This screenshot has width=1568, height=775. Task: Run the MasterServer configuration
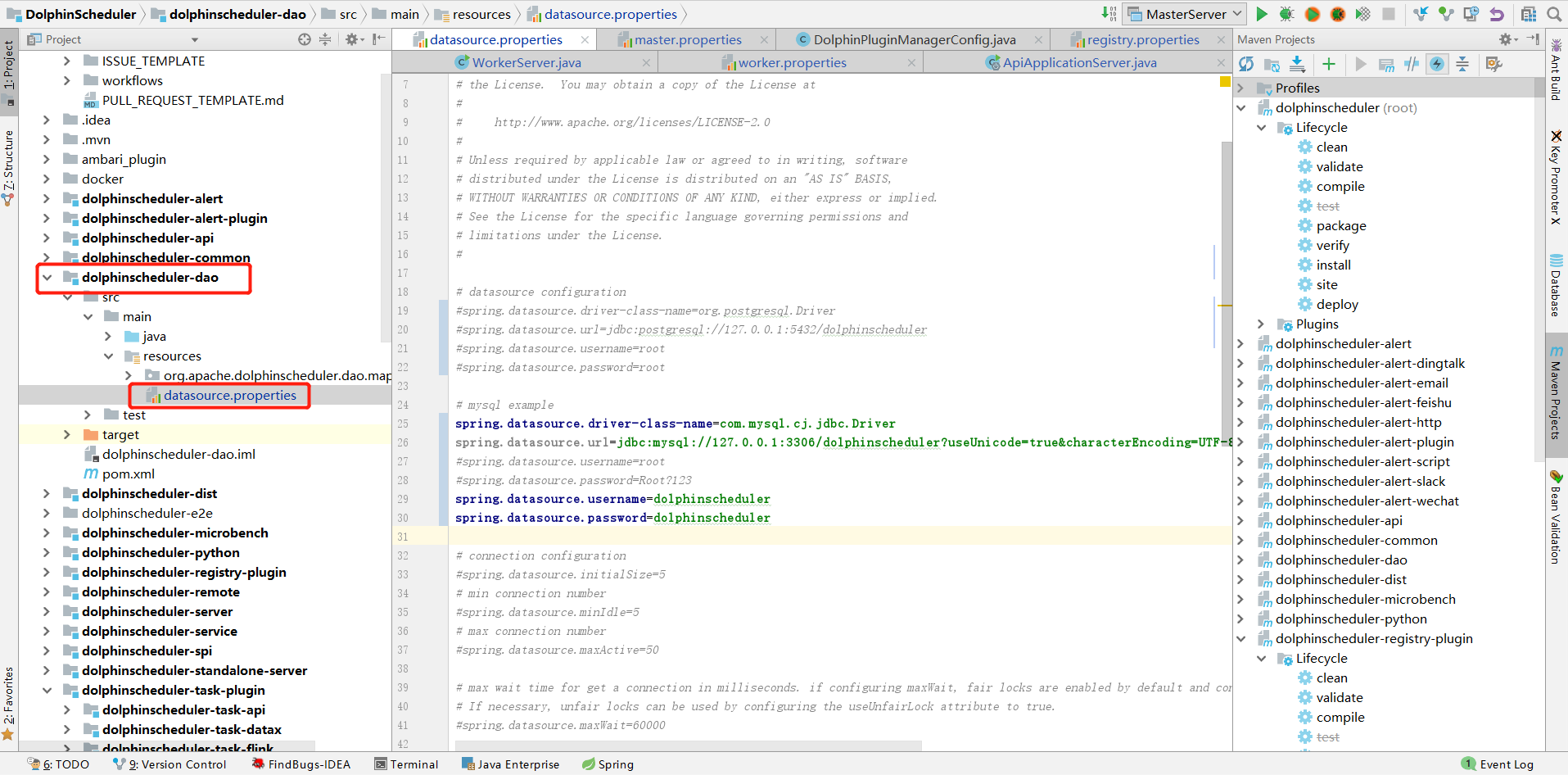(x=1262, y=14)
